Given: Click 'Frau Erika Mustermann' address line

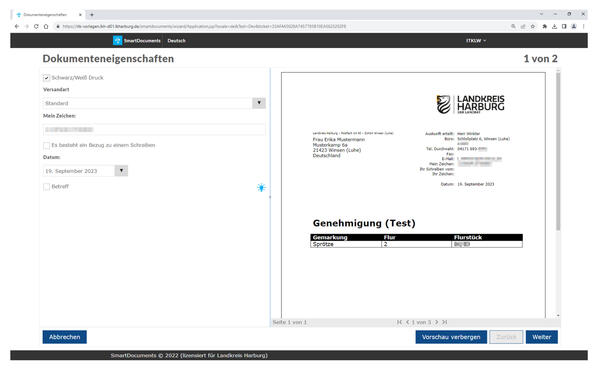Looking at the screenshot, I should click(x=339, y=140).
